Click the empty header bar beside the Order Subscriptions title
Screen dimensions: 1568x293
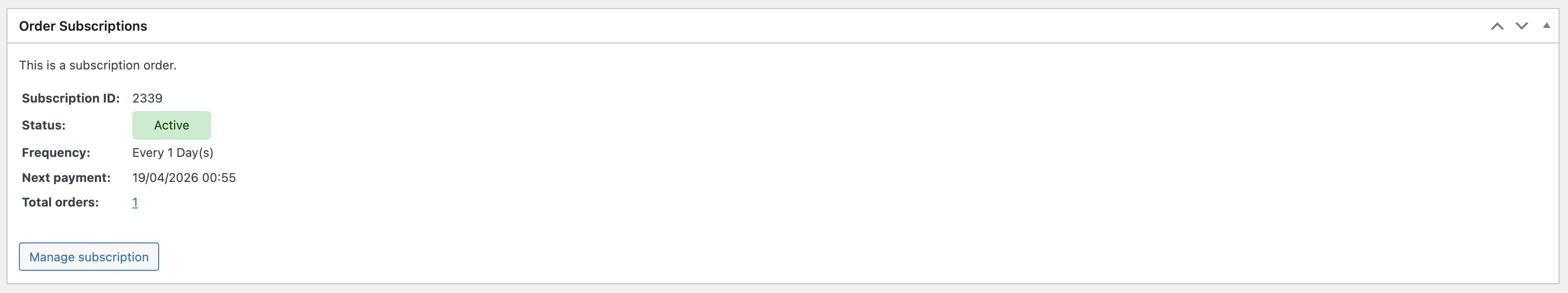pyautogui.click(x=816, y=26)
